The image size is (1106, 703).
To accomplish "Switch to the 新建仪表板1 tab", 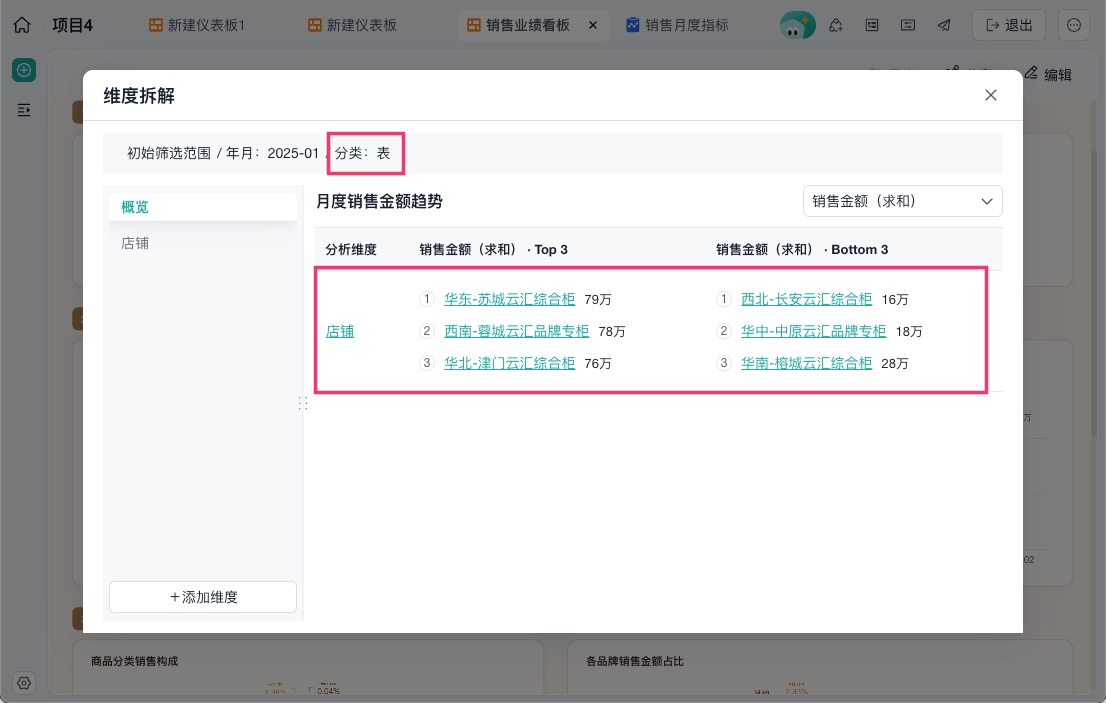I will click(197, 25).
